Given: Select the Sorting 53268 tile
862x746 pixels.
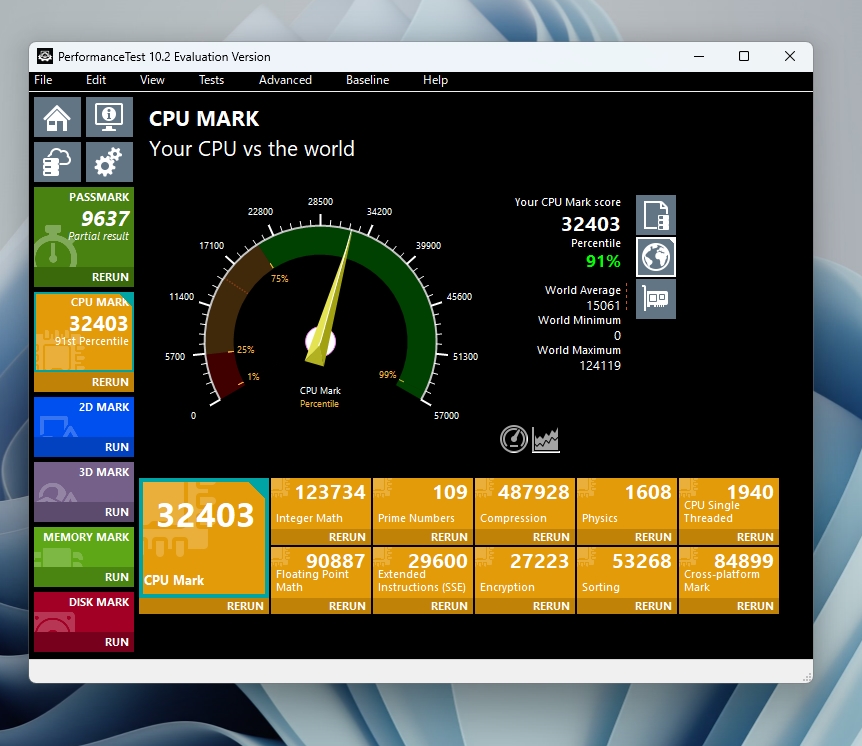Looking at the screenshot, I should (x=627, y=573).
